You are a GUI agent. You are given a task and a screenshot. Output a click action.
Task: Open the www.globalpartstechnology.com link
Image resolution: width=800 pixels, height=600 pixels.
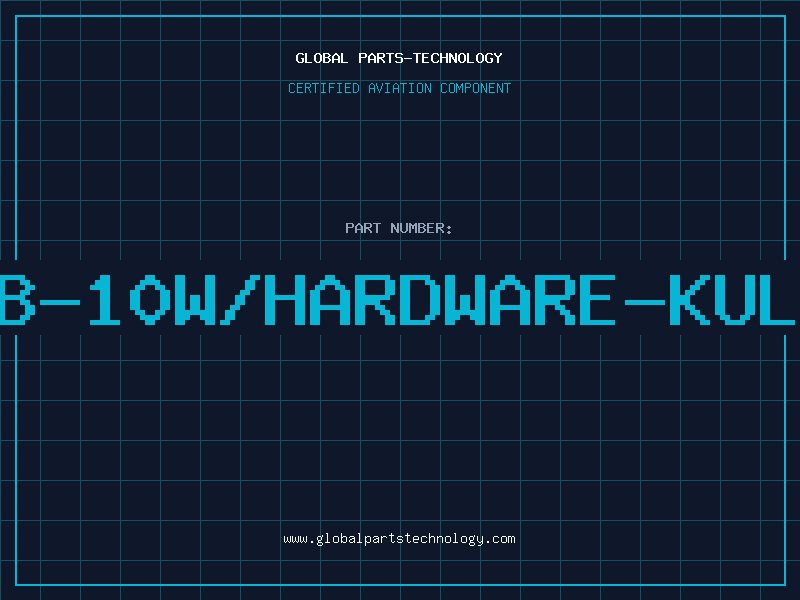pyautogui.click(x=399, y=539)
